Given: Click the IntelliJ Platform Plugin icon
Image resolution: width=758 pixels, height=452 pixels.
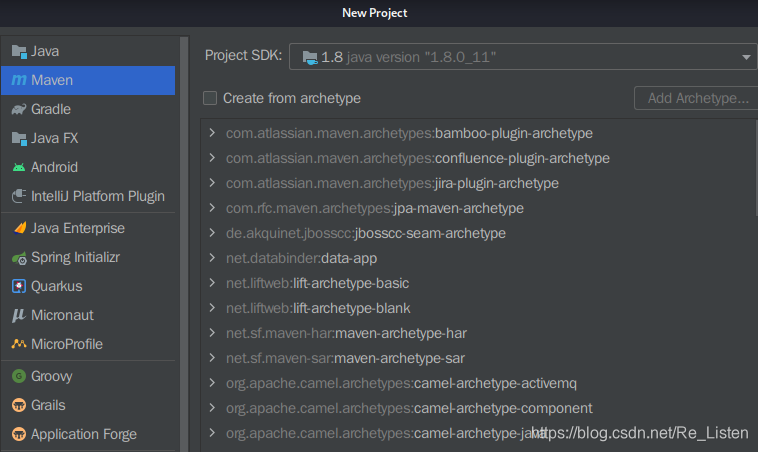Looking at the screenshot, I should point(19,196).
